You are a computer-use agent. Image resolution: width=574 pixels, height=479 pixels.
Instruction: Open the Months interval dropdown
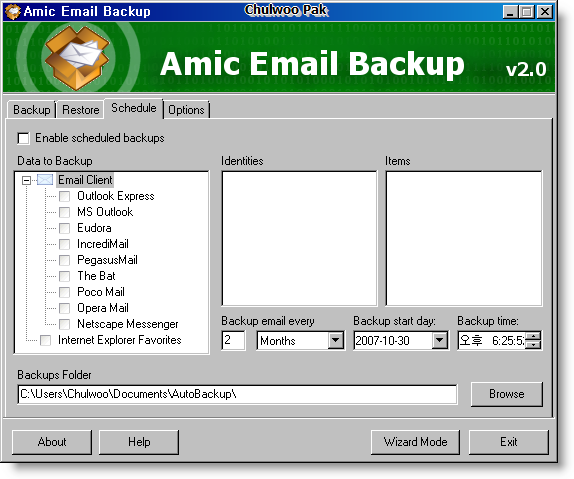[x=335, y=341]
